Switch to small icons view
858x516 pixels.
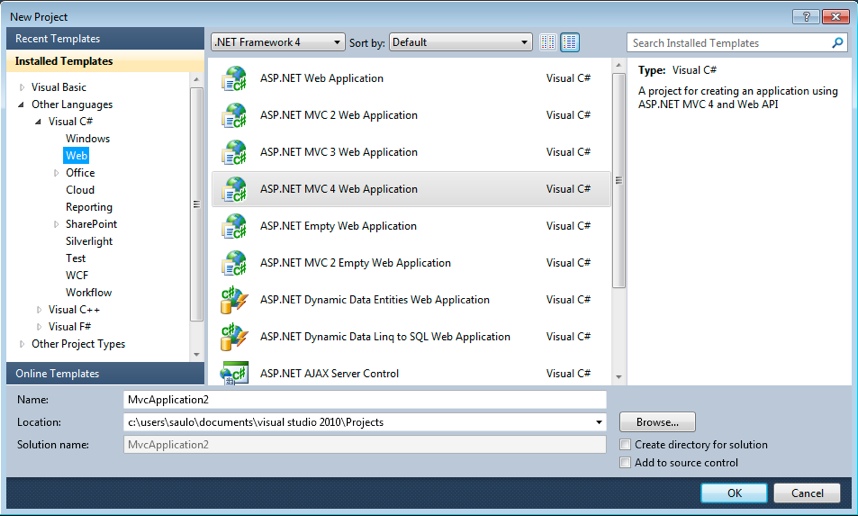pyautogui.click(x=548, y=42)
